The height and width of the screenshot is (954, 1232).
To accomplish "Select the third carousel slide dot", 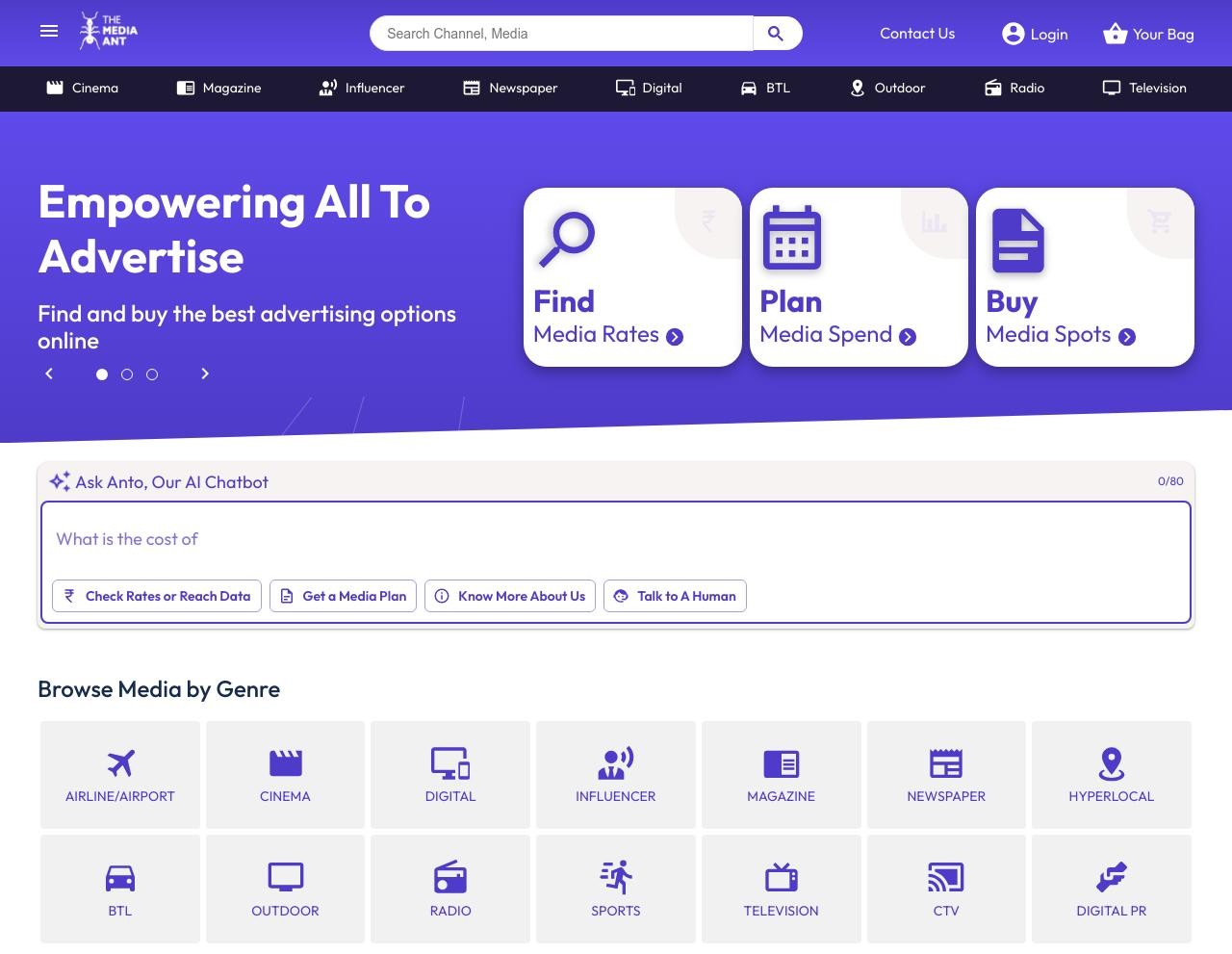I will [152, 374].
